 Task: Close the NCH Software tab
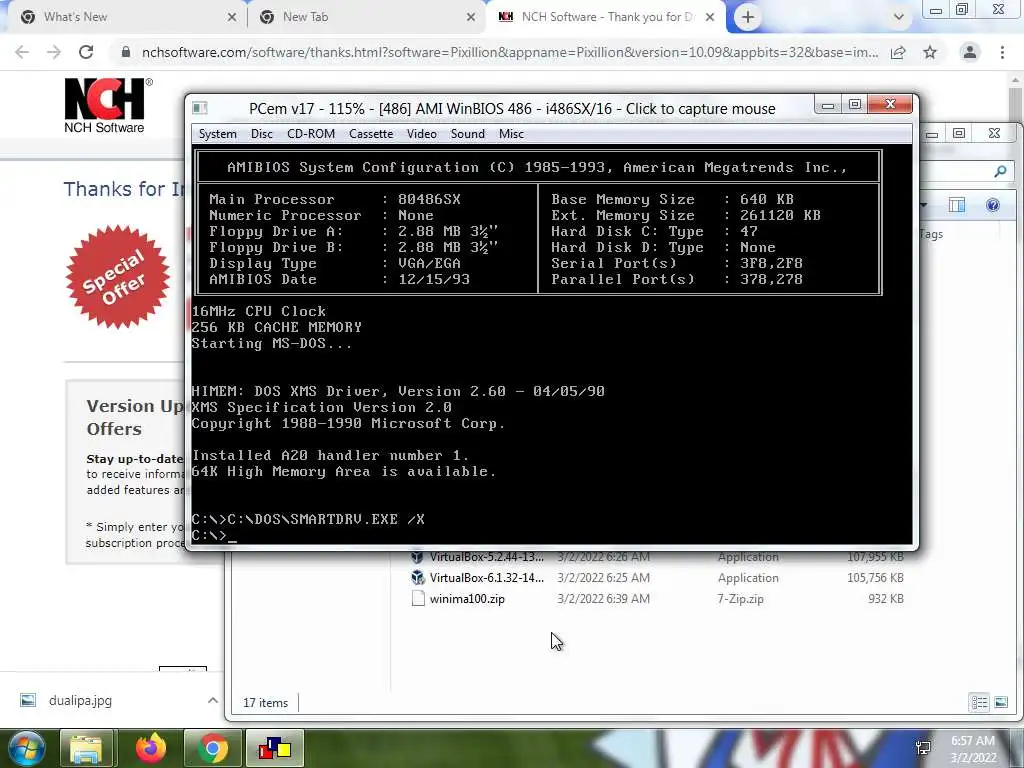710,18
